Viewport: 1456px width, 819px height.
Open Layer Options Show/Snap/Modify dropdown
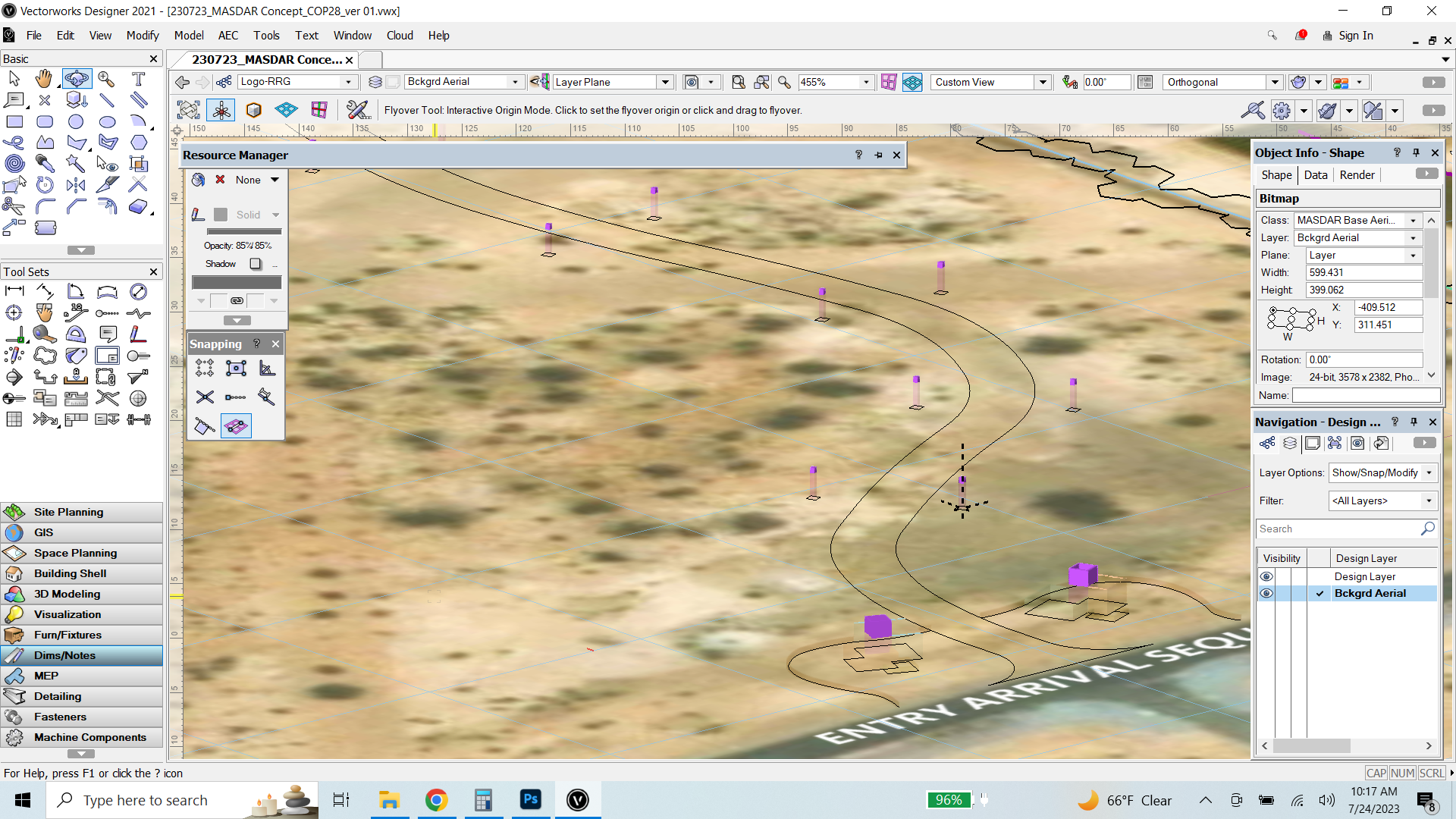tap(1429, 473)
